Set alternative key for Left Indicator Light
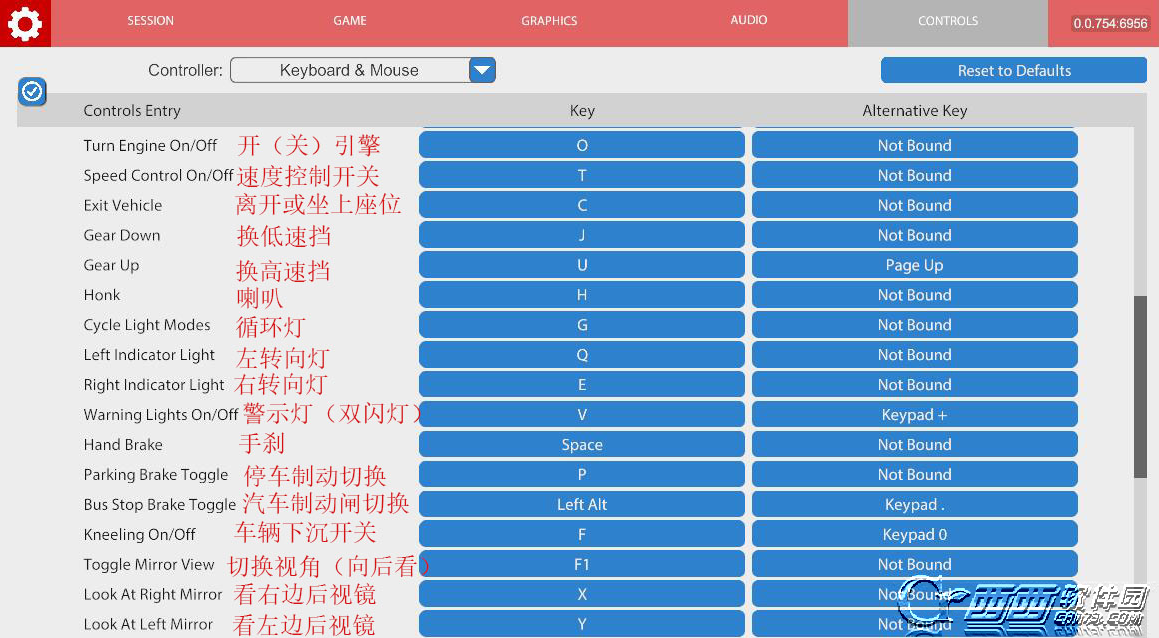The height and width of the screenshot is (638, 1159). (914, 355)
